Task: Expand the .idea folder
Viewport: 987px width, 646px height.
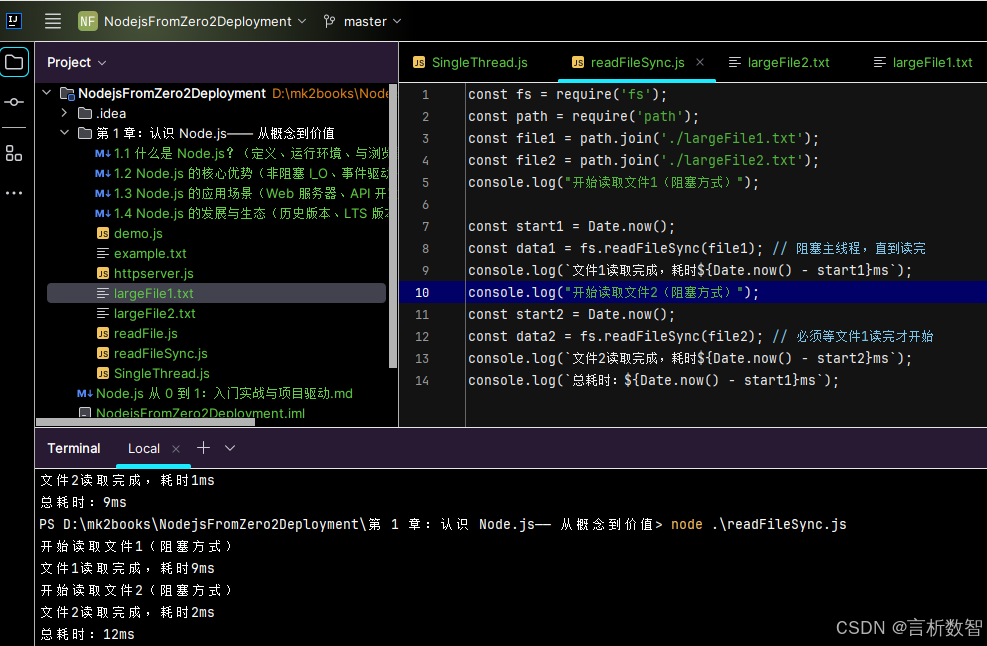Action: click(x=64, y=113)
